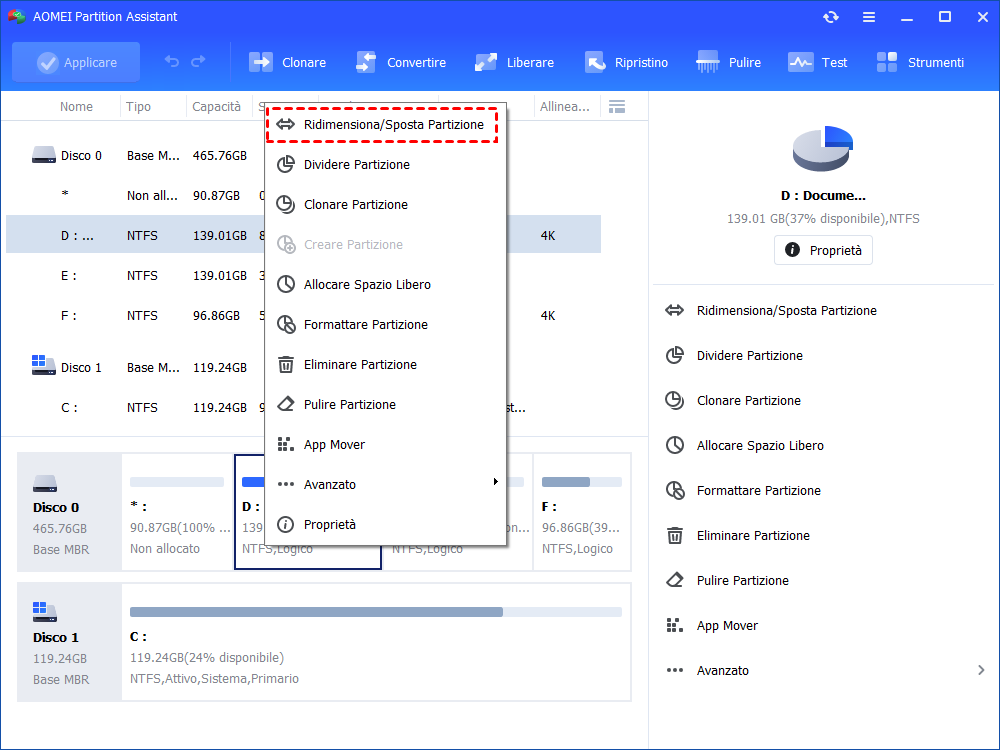Select the C: partition block in disk map
Viewport: 1000px width, 750px height.
click(x=376, y=642)
